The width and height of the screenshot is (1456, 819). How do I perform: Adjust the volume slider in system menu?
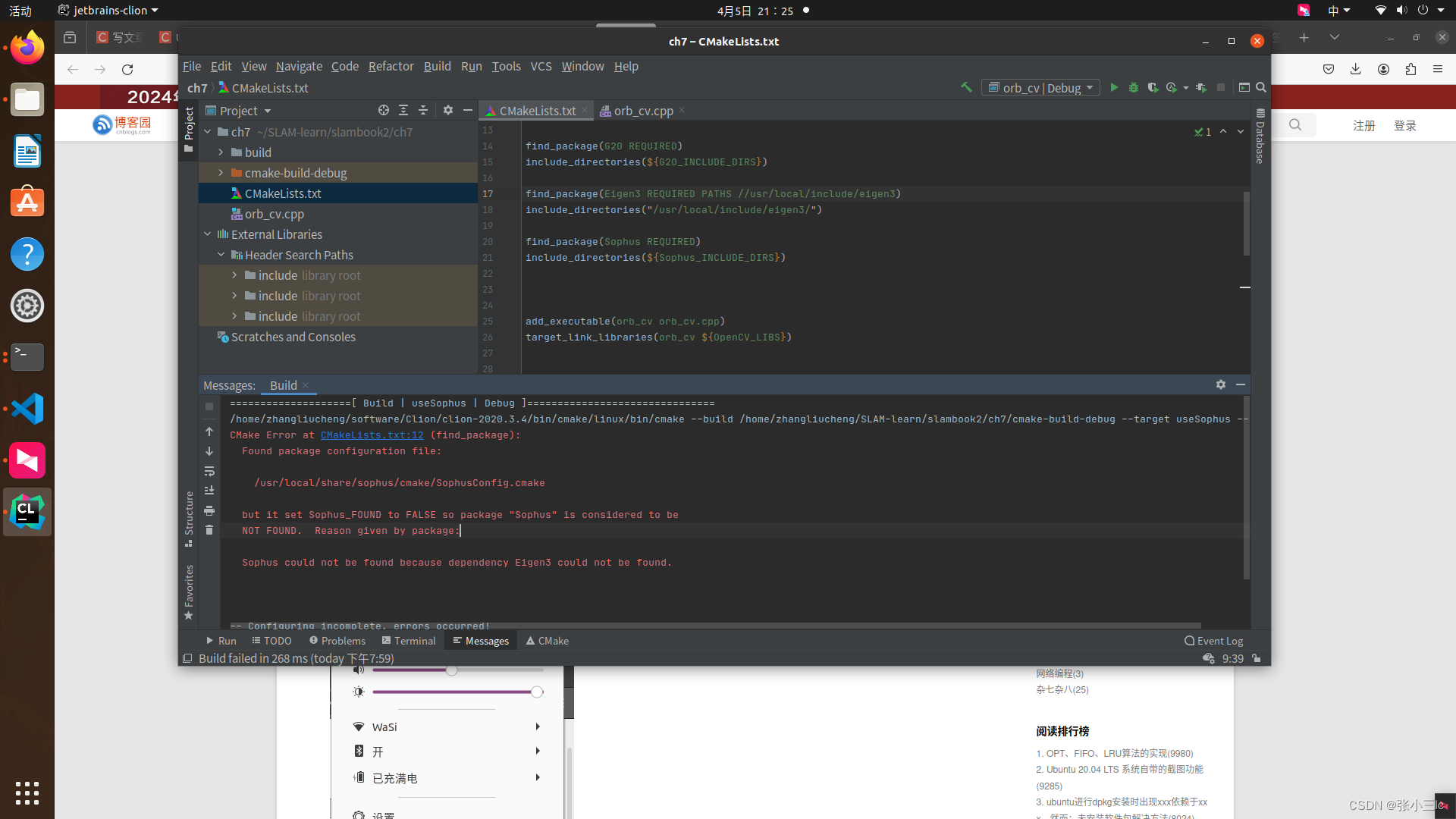click(x=458, y=670)
